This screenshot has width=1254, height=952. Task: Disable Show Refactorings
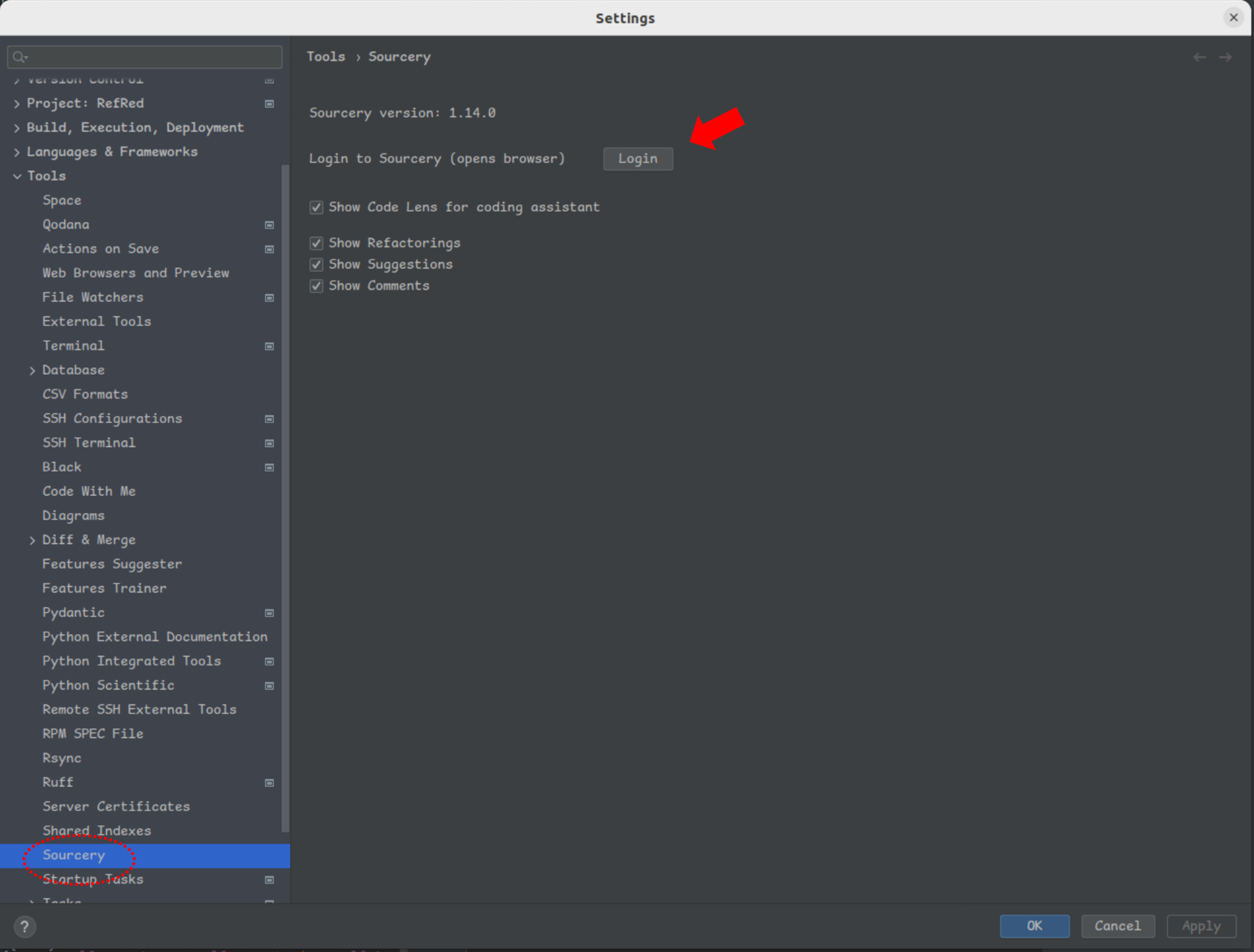click(x=316, y=243)
